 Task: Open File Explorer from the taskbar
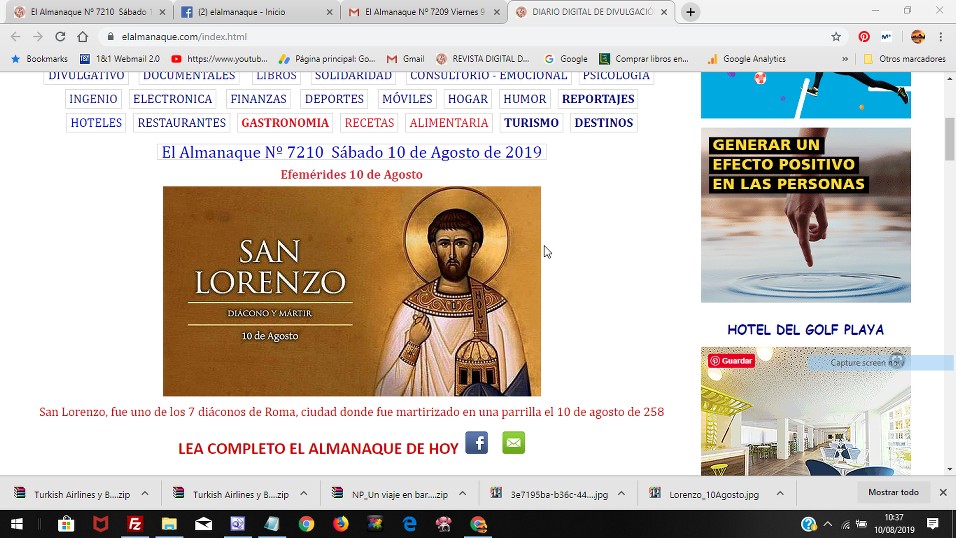click(169, 524)
